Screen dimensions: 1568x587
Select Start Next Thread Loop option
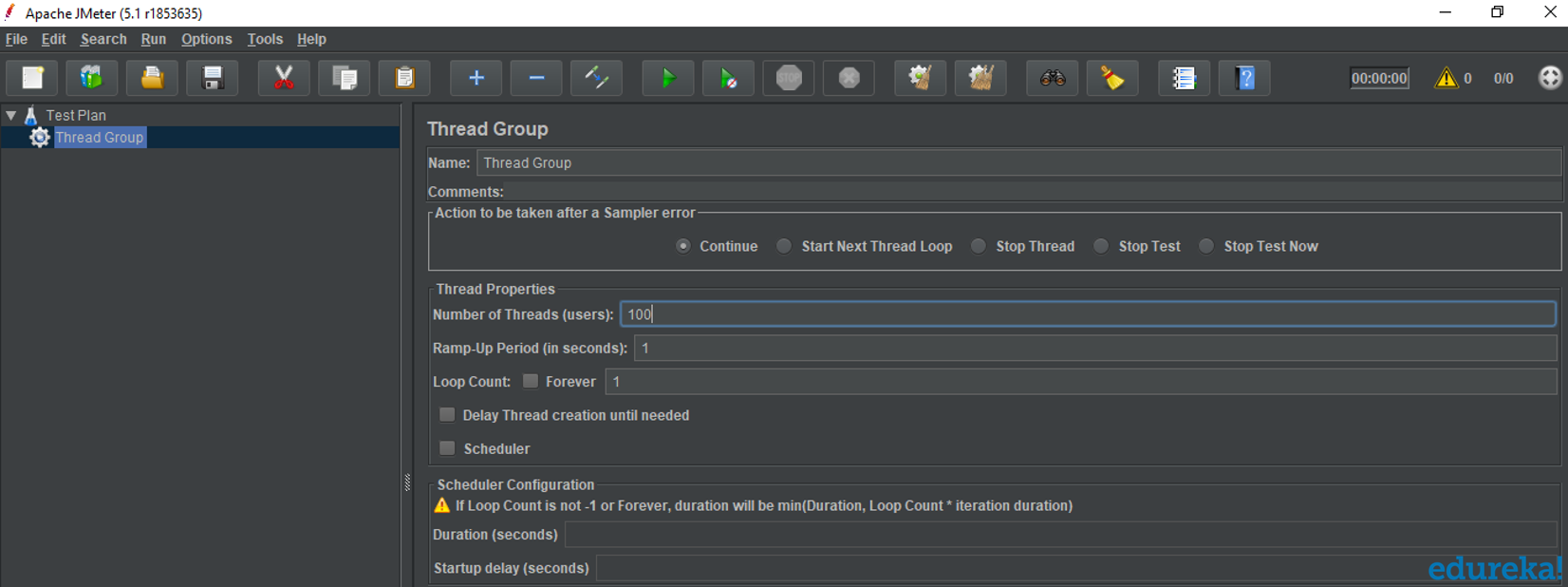point(784,246)
